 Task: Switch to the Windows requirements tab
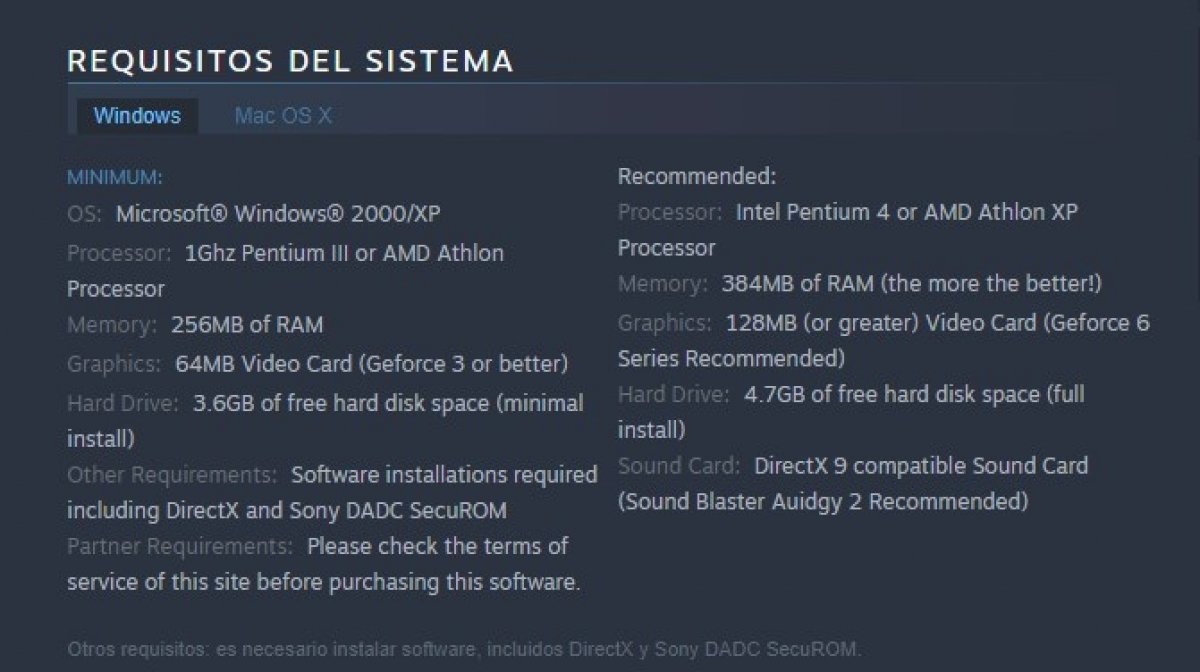pos(137,116)
